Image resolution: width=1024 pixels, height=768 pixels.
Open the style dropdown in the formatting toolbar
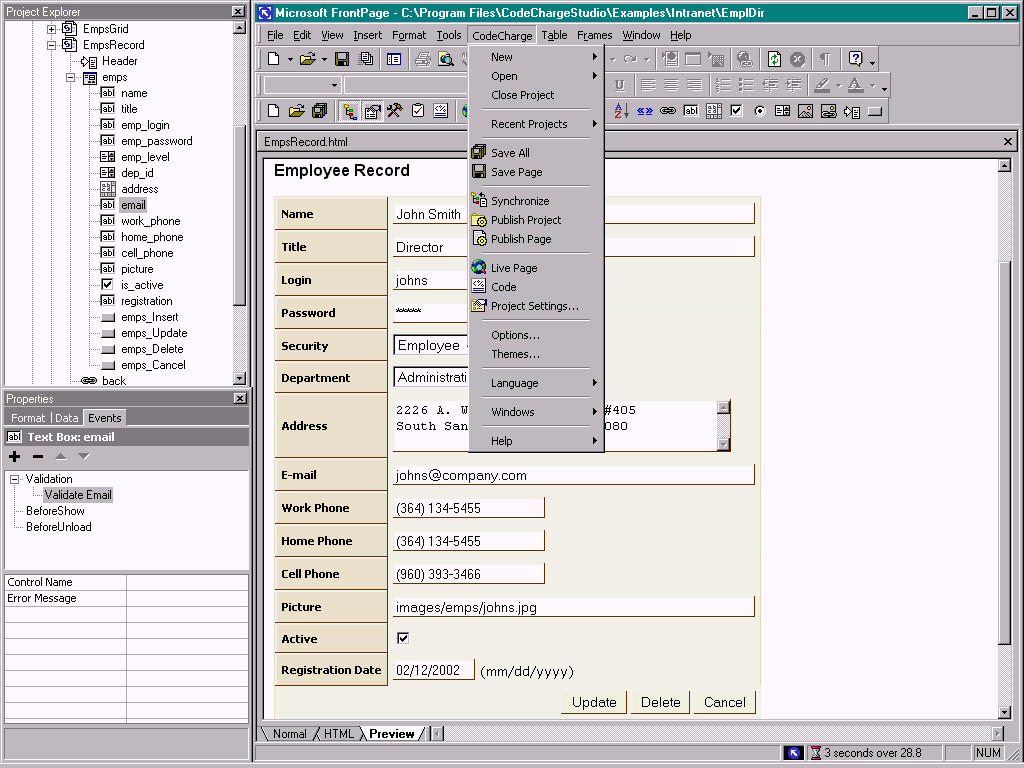pyautogui.click(x=334, y=85)
